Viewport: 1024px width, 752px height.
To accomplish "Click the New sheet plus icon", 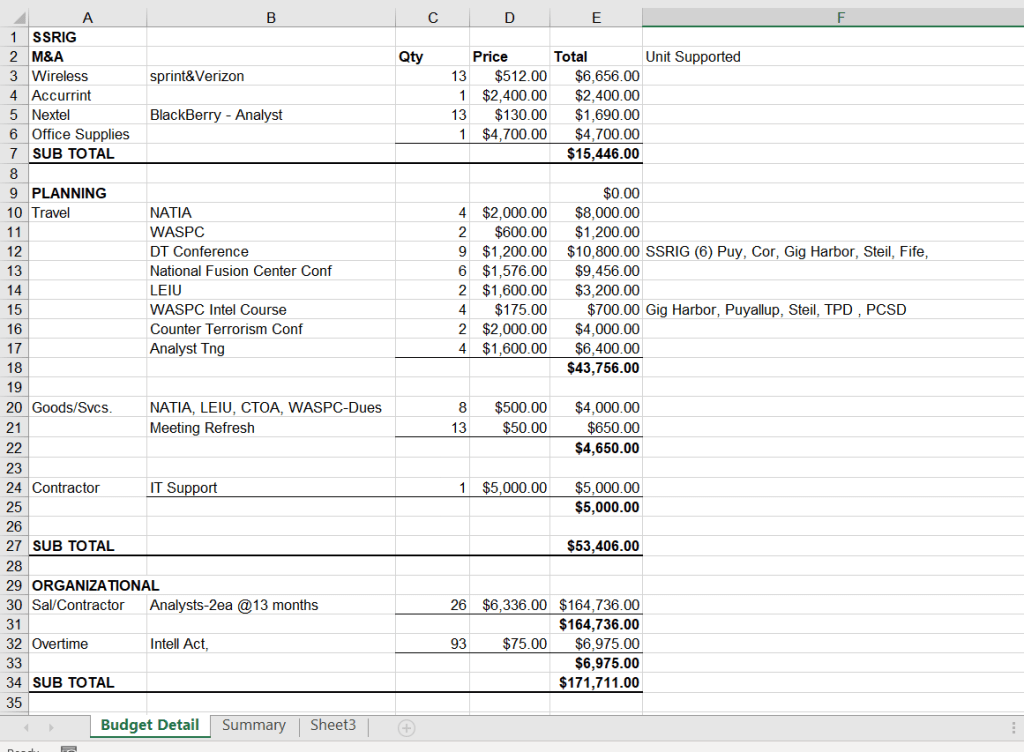I will tap(406, 727).
